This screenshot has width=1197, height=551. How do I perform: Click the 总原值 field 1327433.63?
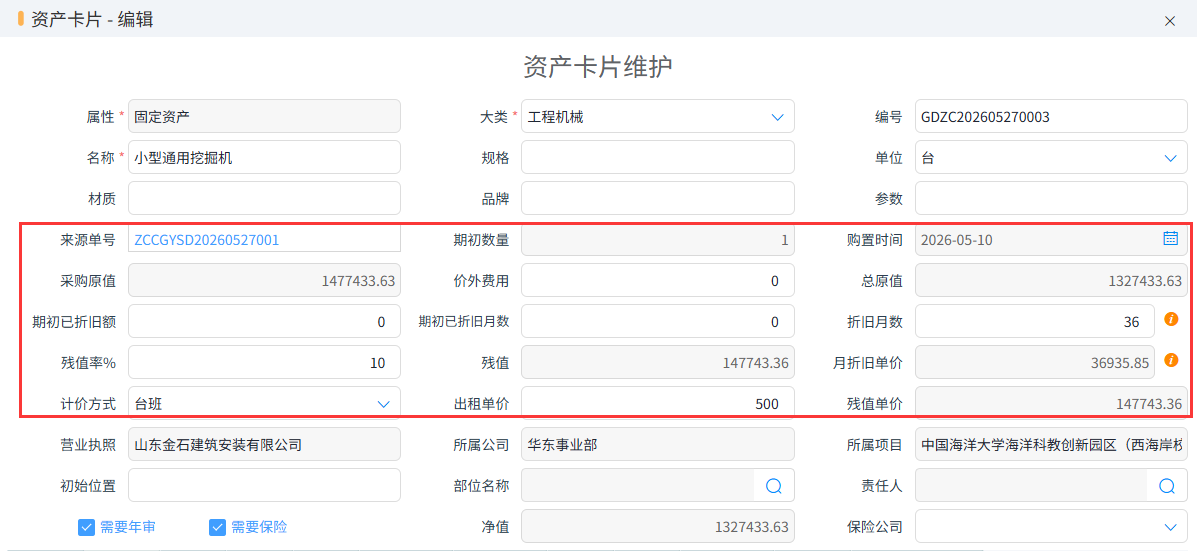[1051, 281]
